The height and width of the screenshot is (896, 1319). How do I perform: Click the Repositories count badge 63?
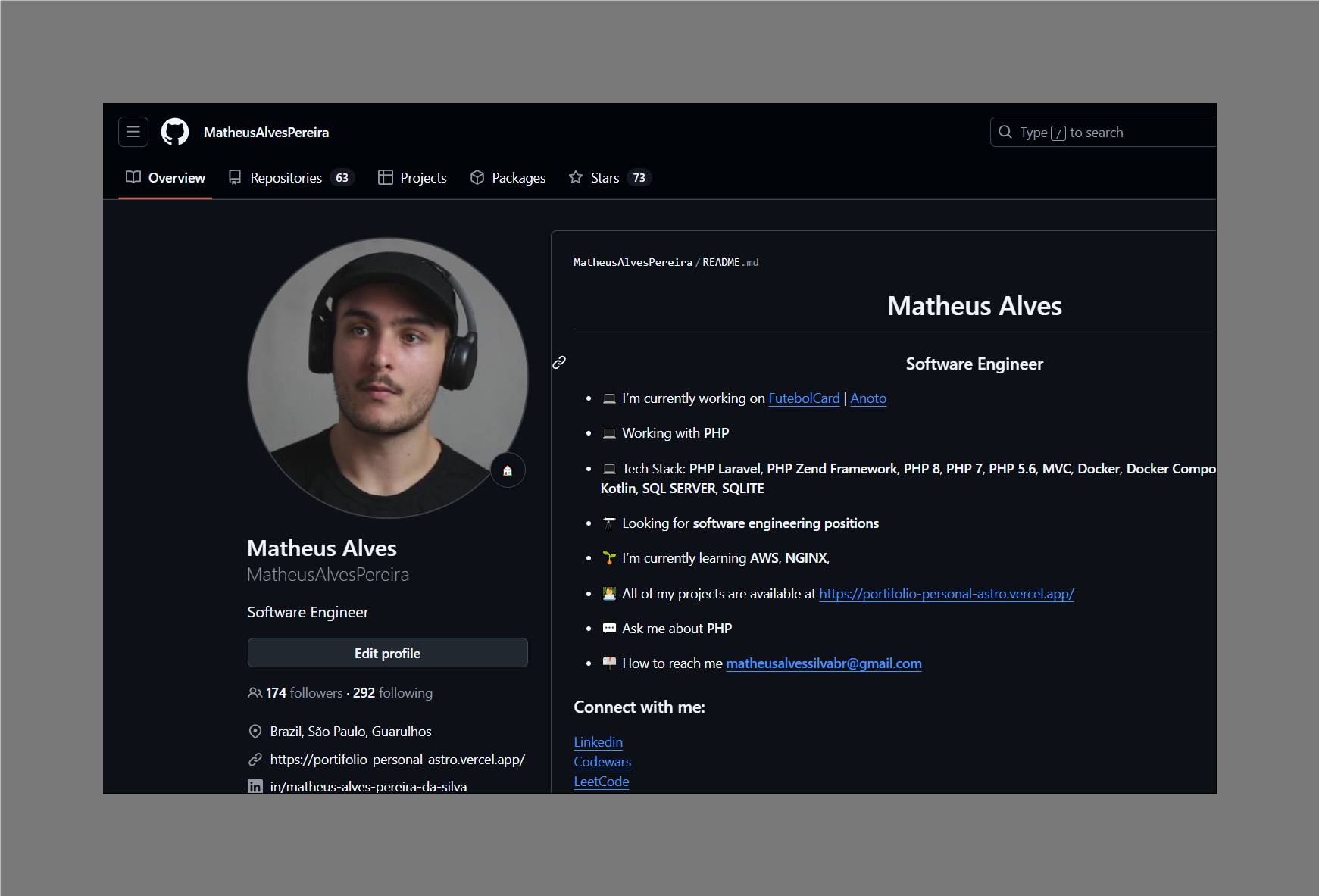342,177
